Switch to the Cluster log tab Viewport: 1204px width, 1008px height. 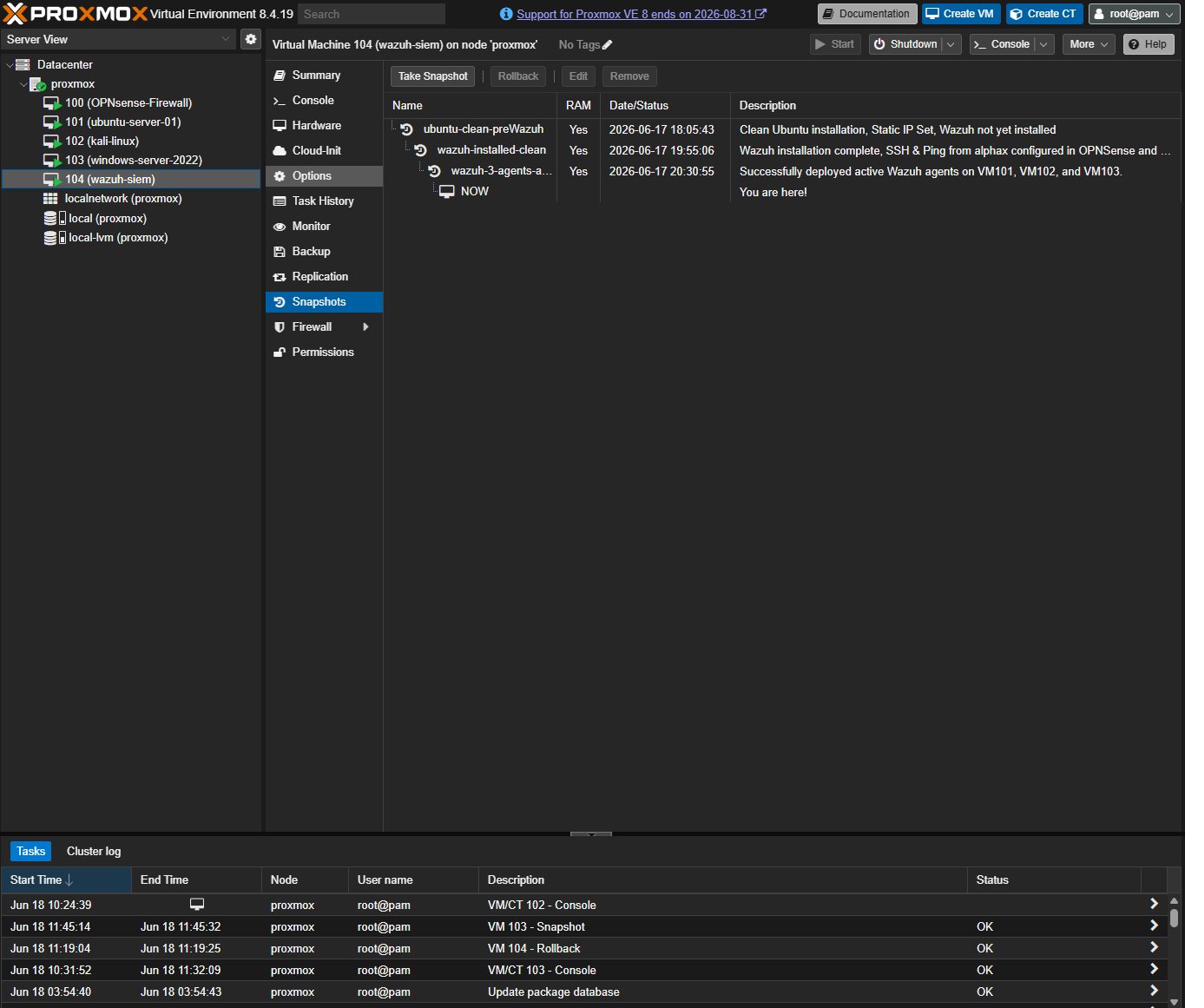[94, 851]
